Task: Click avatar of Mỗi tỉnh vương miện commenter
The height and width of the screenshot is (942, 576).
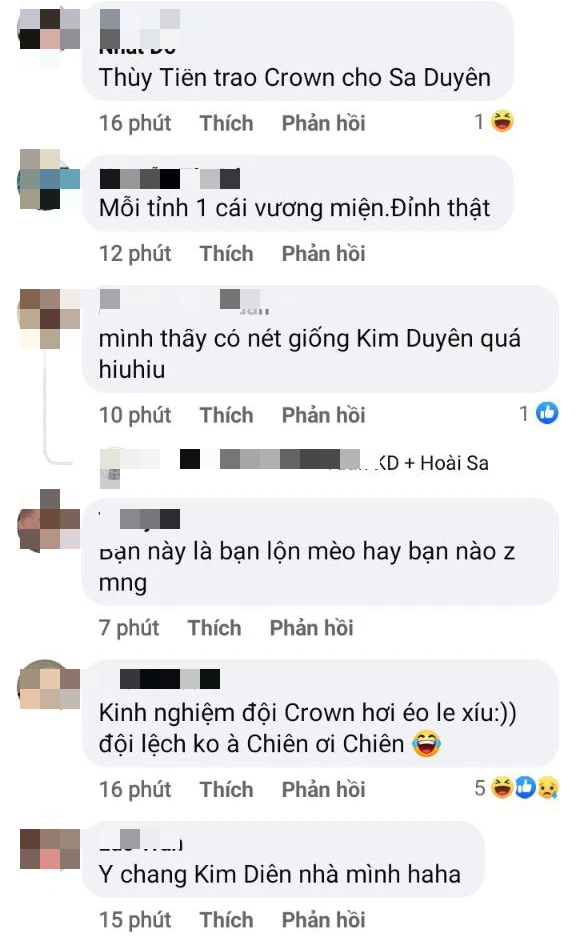Action: click(x=49, y=179)
